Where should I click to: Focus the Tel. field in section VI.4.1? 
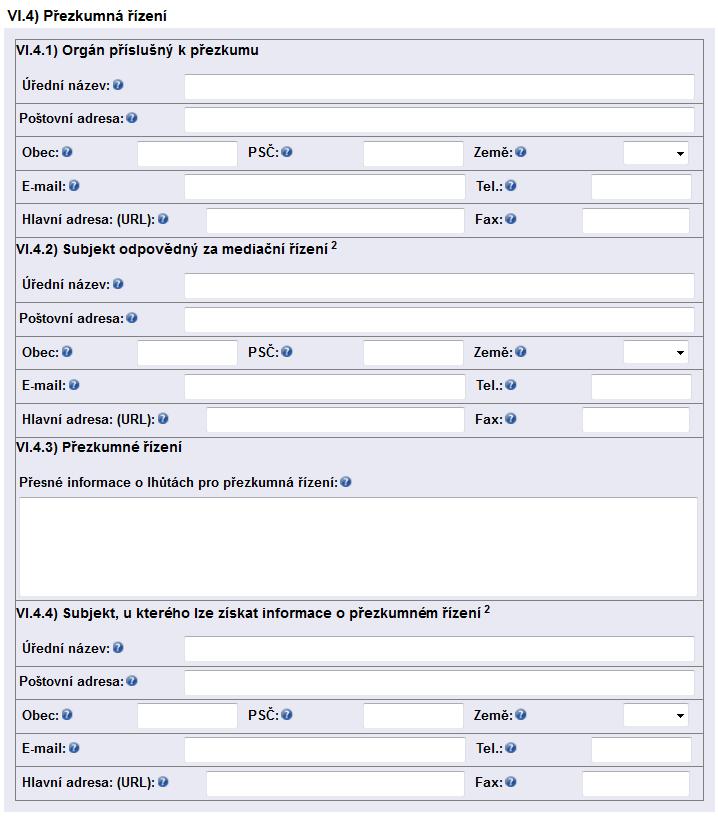point(641,187)
